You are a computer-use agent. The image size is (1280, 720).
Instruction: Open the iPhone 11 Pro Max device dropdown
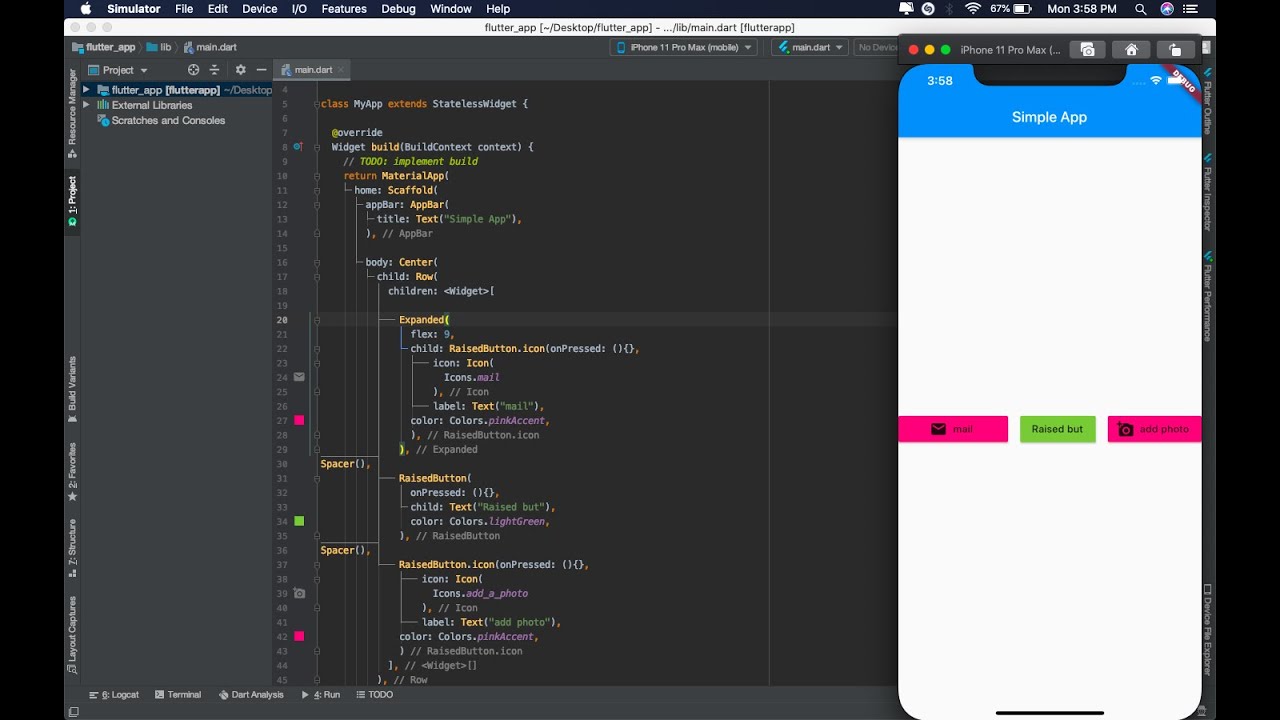click(684, 47)
